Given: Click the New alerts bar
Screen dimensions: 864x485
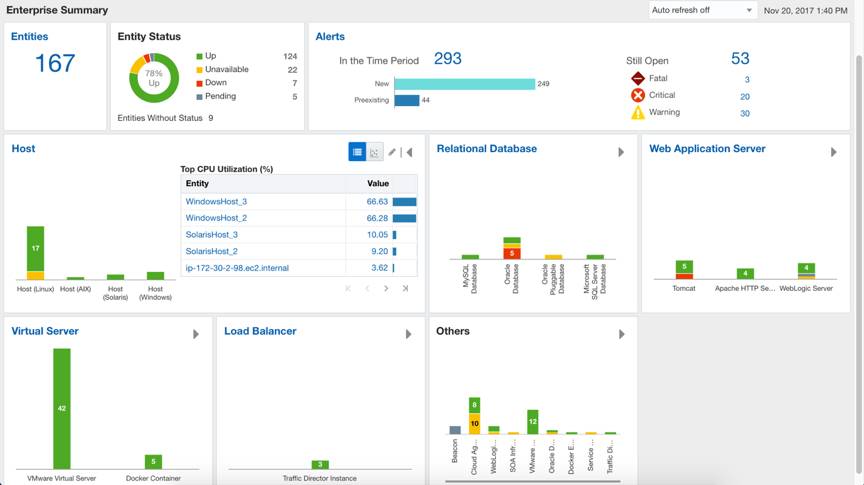Looking at the screenshot, I should pyautogui.click(x=465, y=84).
